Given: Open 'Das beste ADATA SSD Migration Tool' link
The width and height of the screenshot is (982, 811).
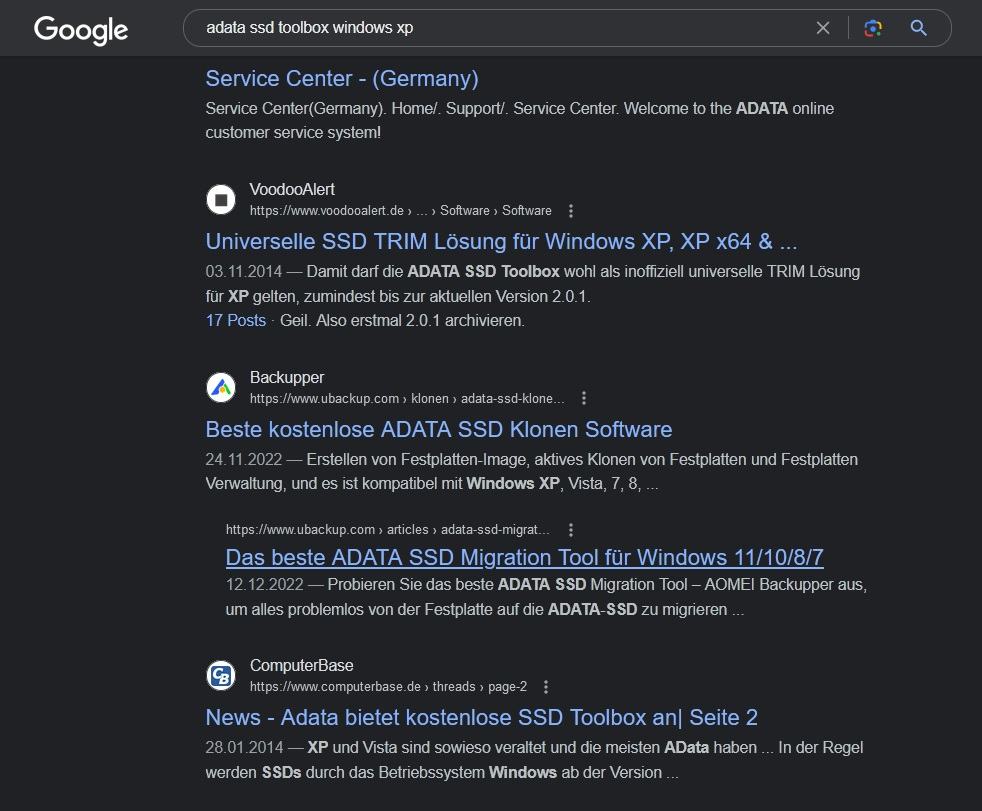Looking at the screenshot, I should pos(525,557).
